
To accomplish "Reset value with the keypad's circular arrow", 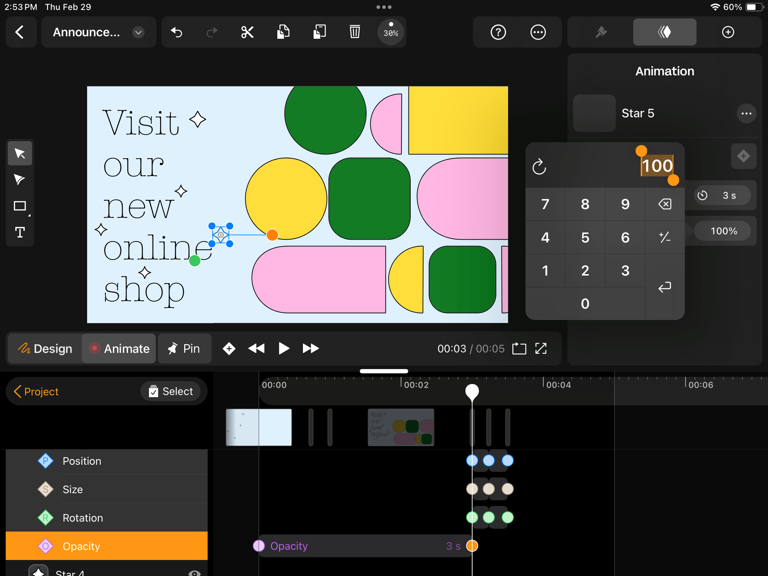I will point(539,167).
